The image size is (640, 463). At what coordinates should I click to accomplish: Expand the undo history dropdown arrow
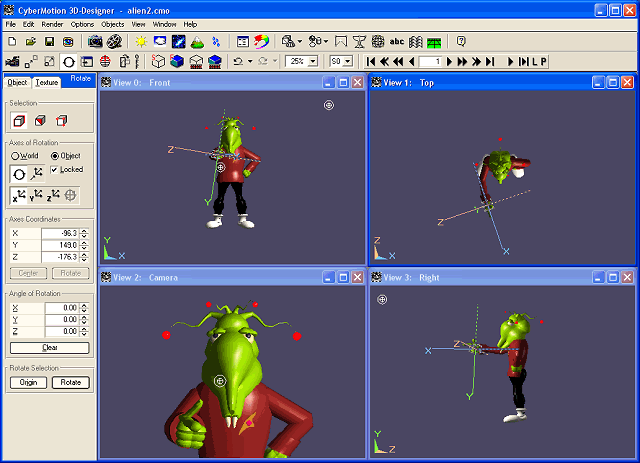[x=250, y=62]
